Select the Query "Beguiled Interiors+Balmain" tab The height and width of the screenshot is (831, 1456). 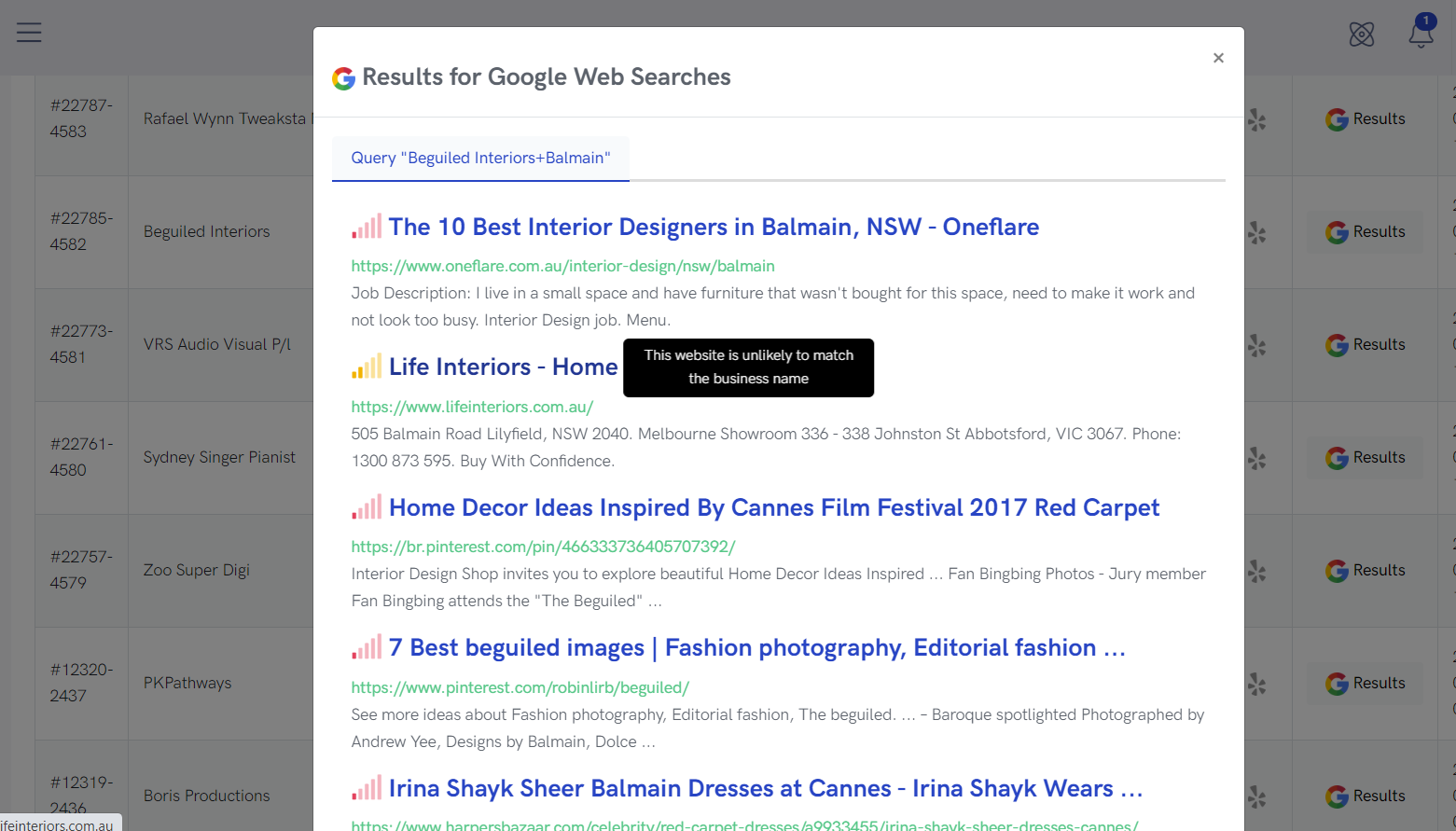click(x=480, y=159)
